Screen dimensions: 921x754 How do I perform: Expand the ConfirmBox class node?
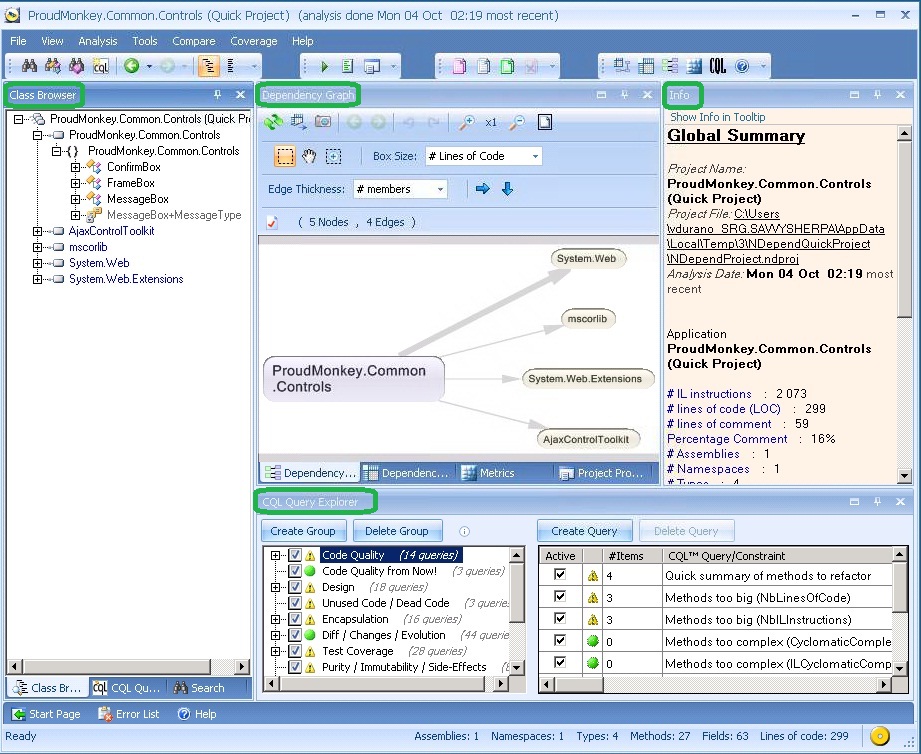click(x=75, y=167)
